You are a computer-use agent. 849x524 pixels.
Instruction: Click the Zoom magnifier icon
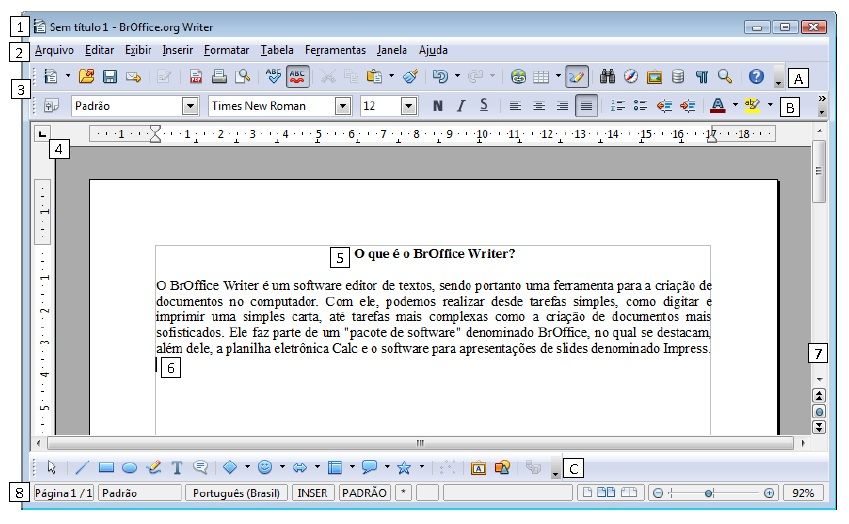pos(725,76)
